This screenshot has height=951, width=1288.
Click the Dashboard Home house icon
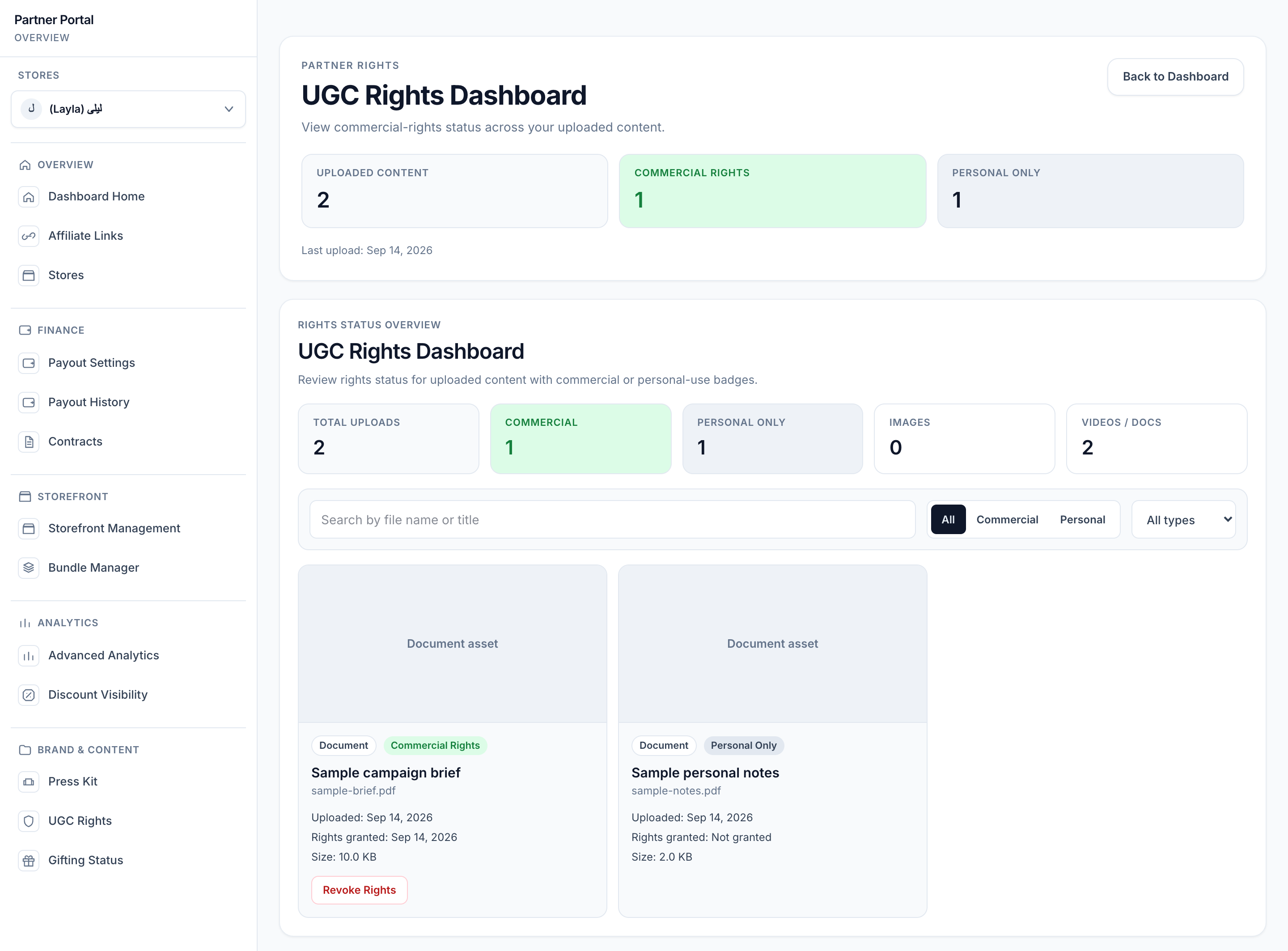point(29,197)
